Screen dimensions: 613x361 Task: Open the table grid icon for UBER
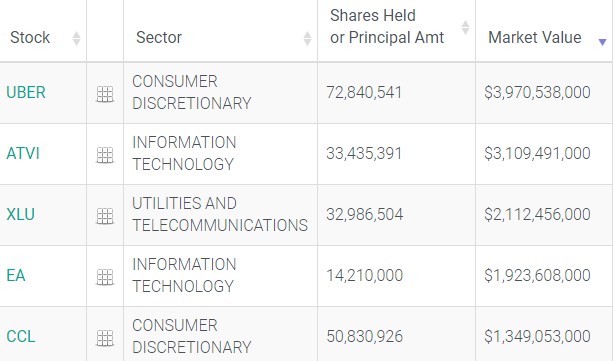[105, 94]
